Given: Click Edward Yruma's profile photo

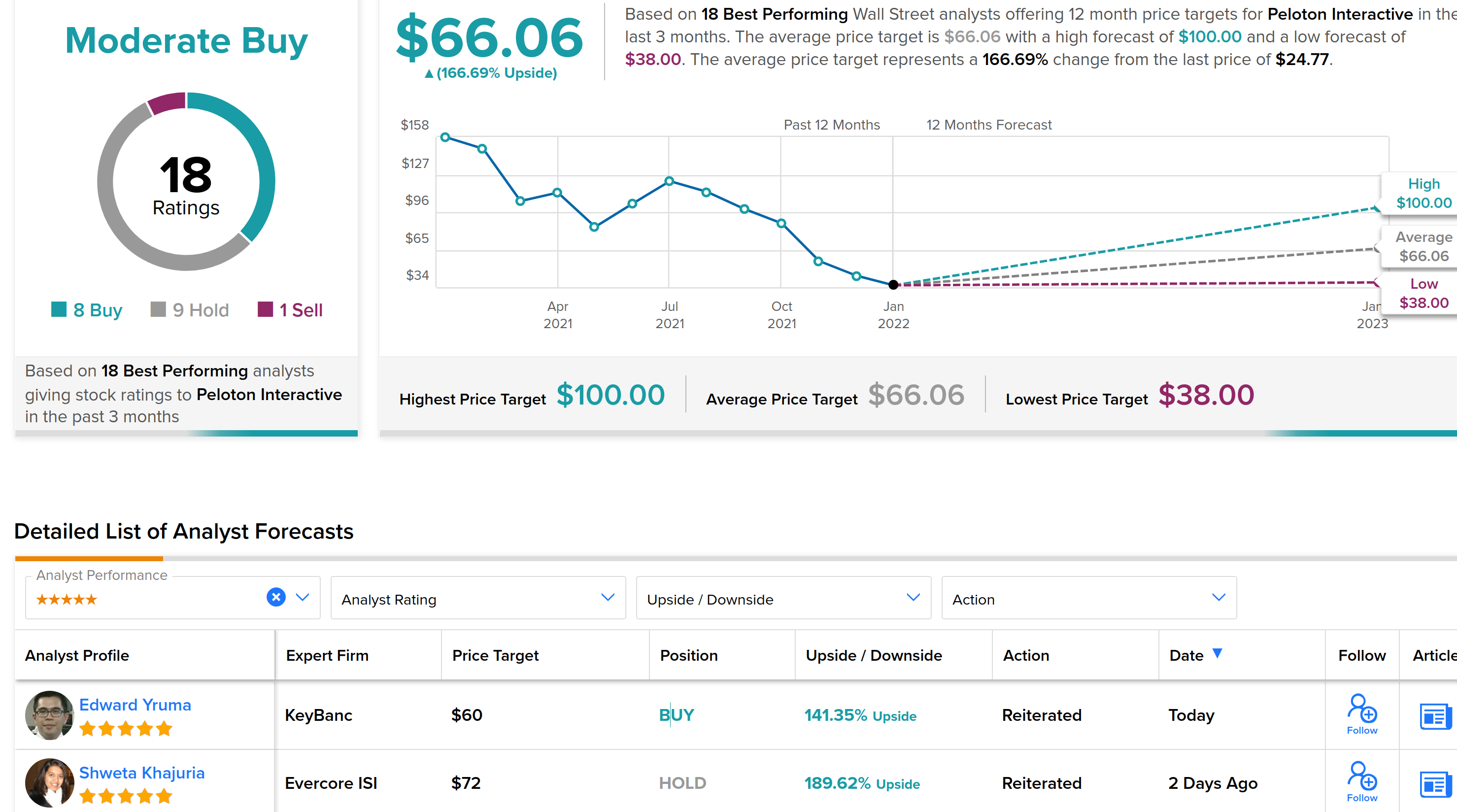Looking at the screenshot, I should [49, 715].
